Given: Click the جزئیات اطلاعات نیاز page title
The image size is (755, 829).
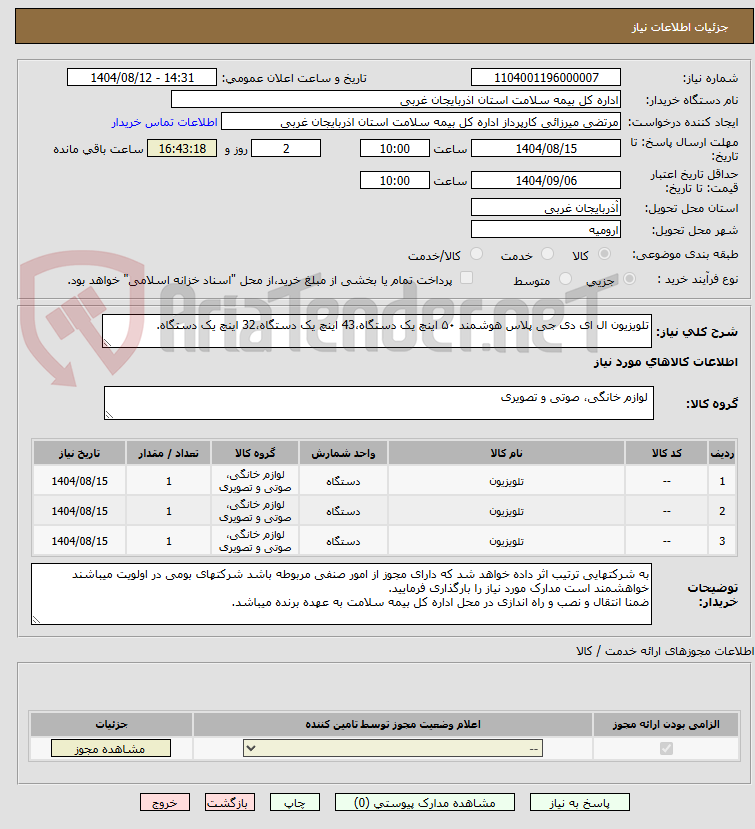Looking at the screenshot, I should 680,27.
